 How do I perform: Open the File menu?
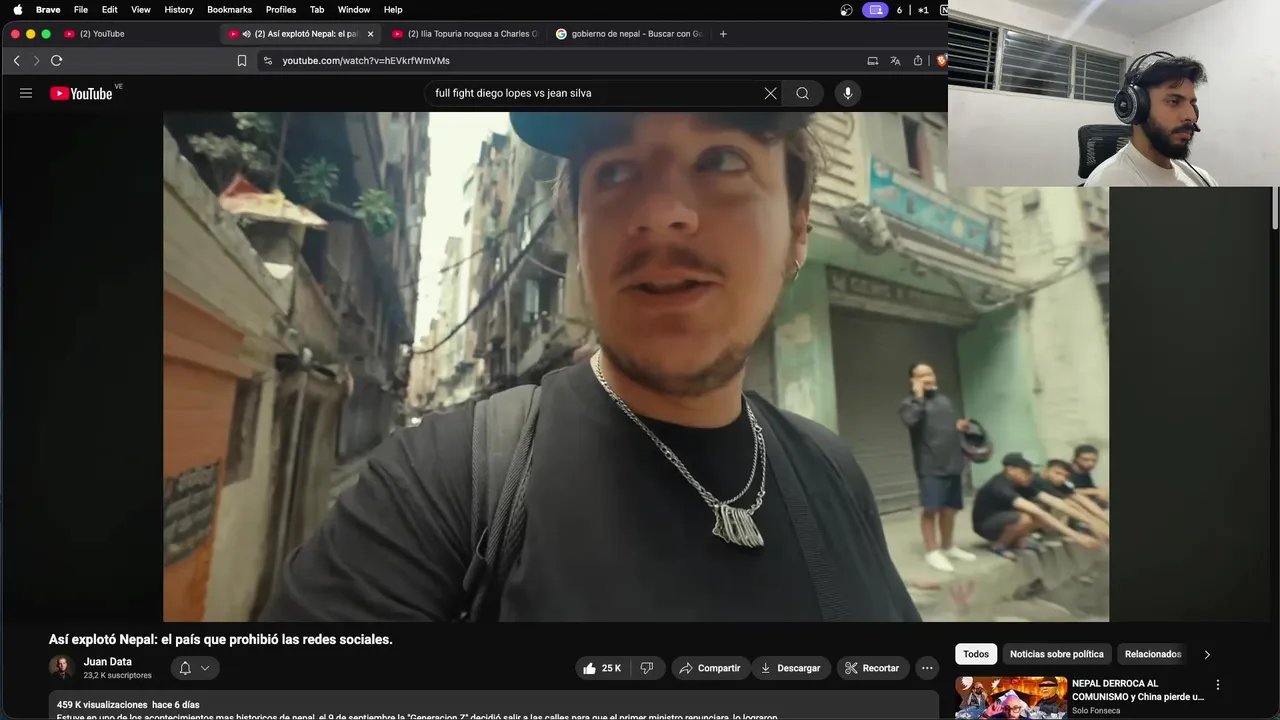click(81, 10)
